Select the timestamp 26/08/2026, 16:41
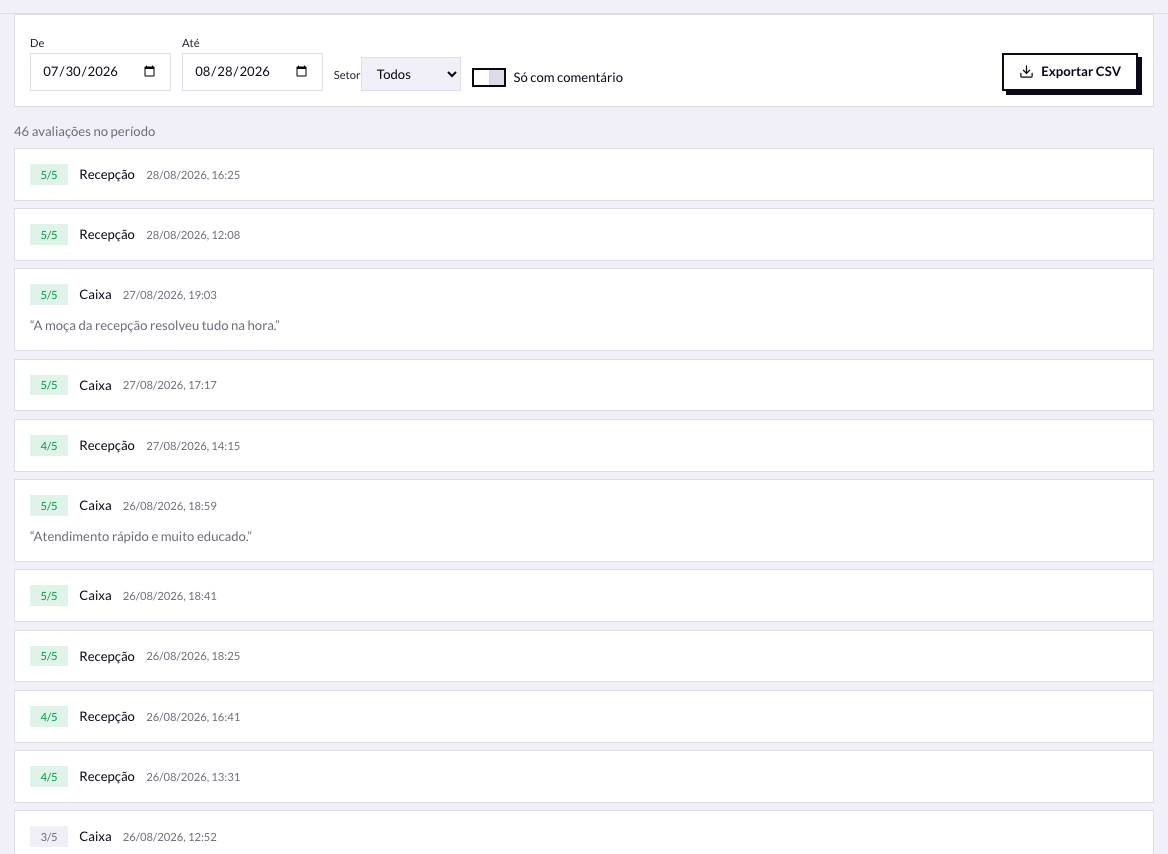This screenshot has width=1168, height=854. 193,717
